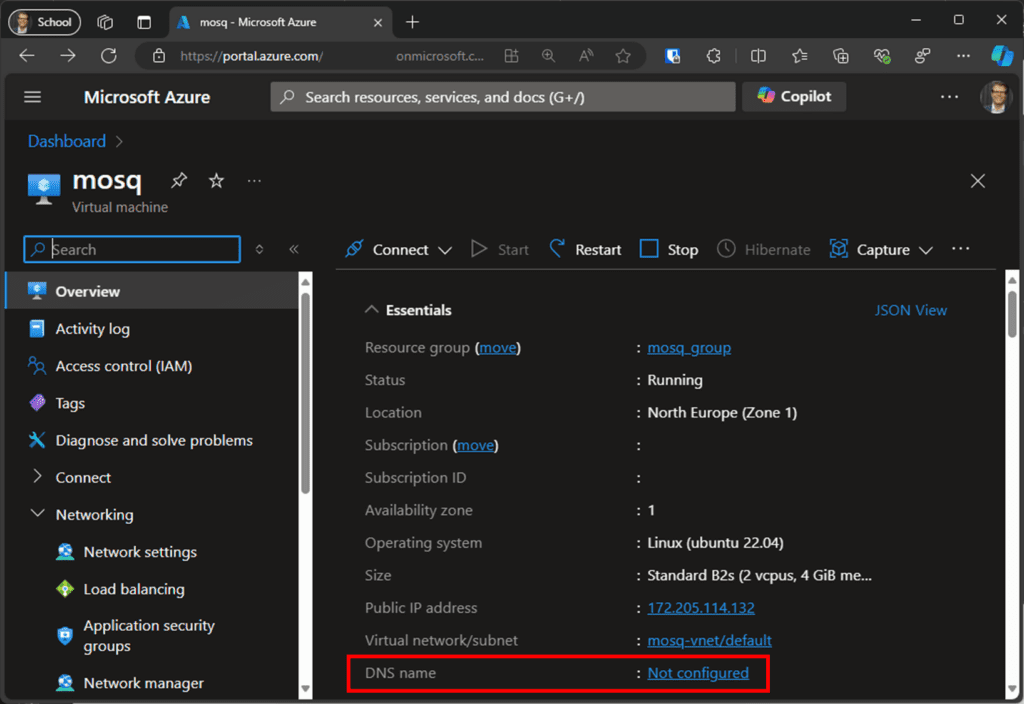The height and width of the screenshot is (704, 1024).
Task: Open JSON View of the Essentials
Action: point(910,310)
